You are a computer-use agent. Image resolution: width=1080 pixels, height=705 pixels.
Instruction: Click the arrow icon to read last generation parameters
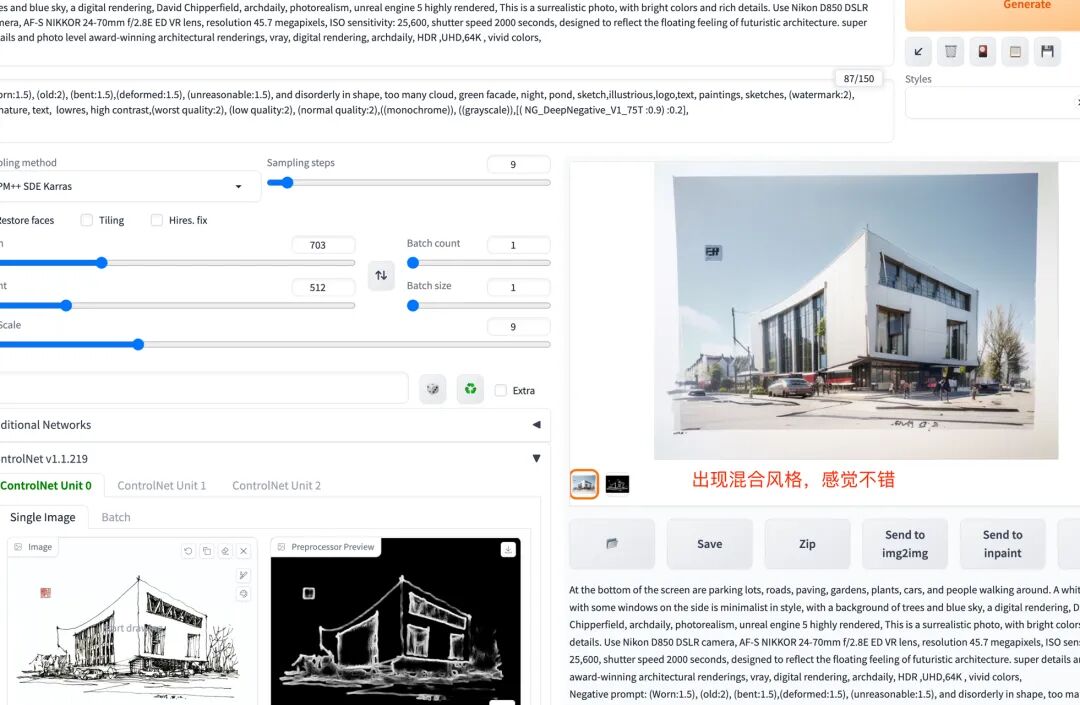918,52
